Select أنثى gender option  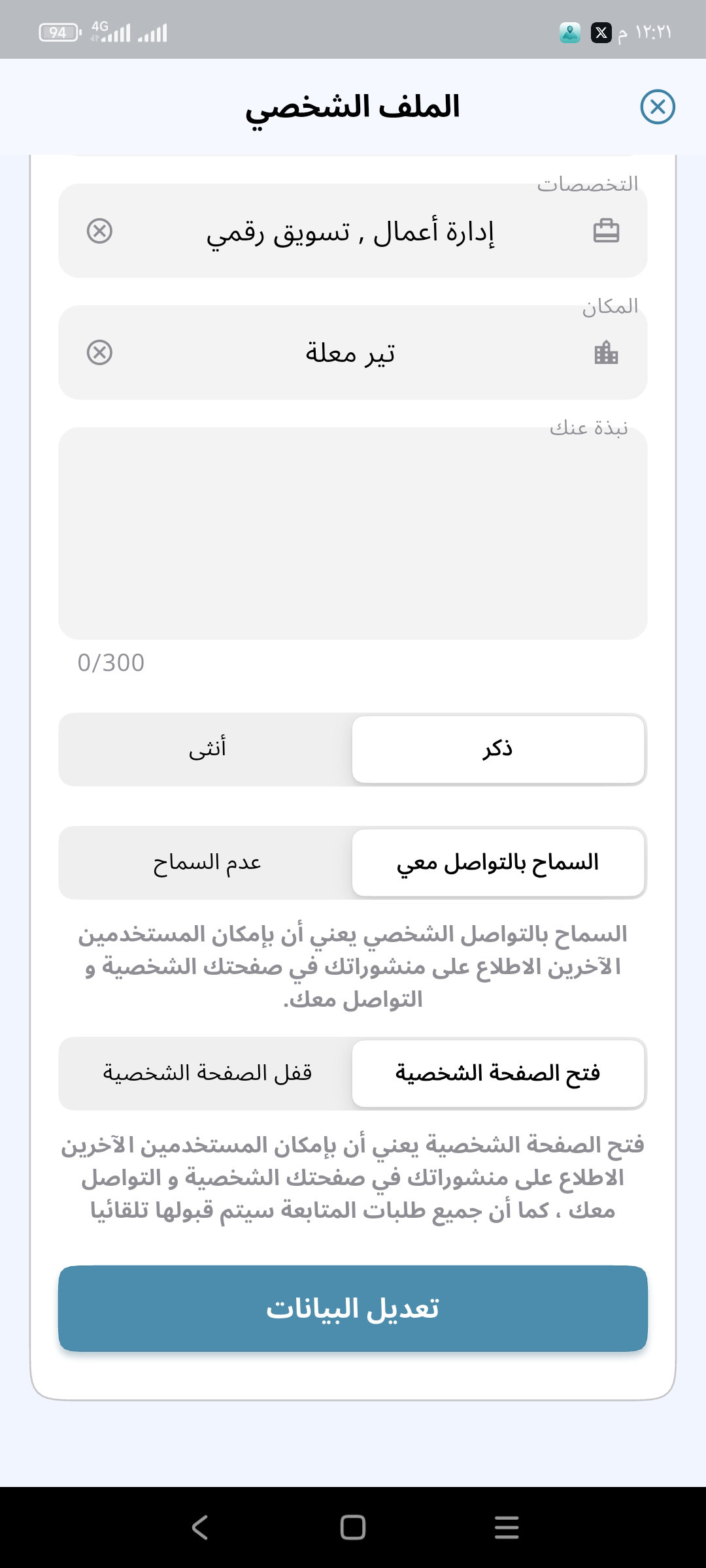click(207, 749)
